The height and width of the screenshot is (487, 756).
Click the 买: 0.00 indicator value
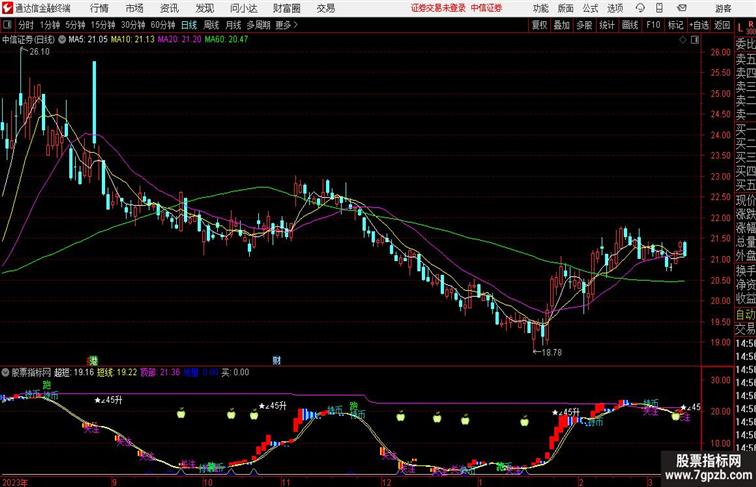click(x=235, y=372)
